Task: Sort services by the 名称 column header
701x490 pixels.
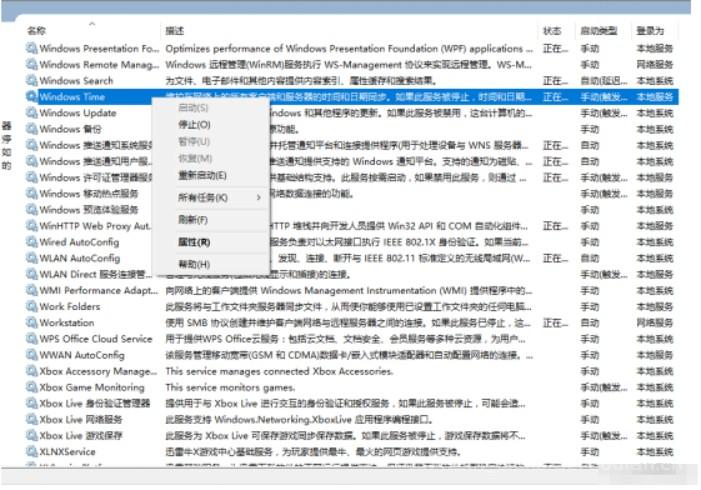Action: (36, 30)
